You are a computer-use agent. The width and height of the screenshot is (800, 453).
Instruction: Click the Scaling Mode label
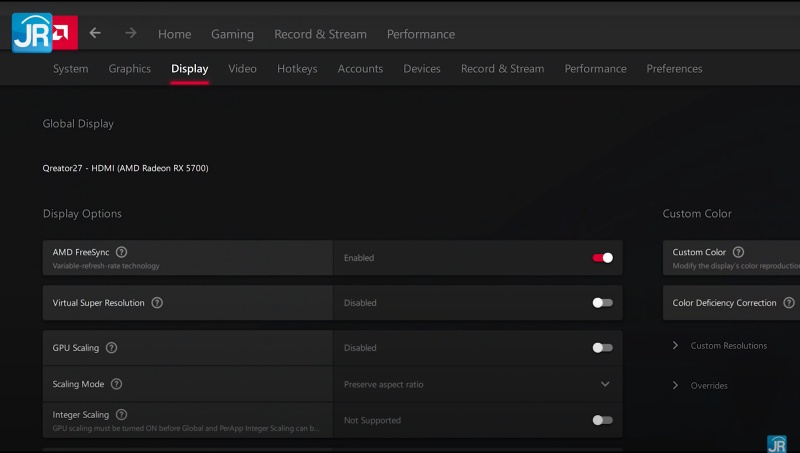pos(78,384)
